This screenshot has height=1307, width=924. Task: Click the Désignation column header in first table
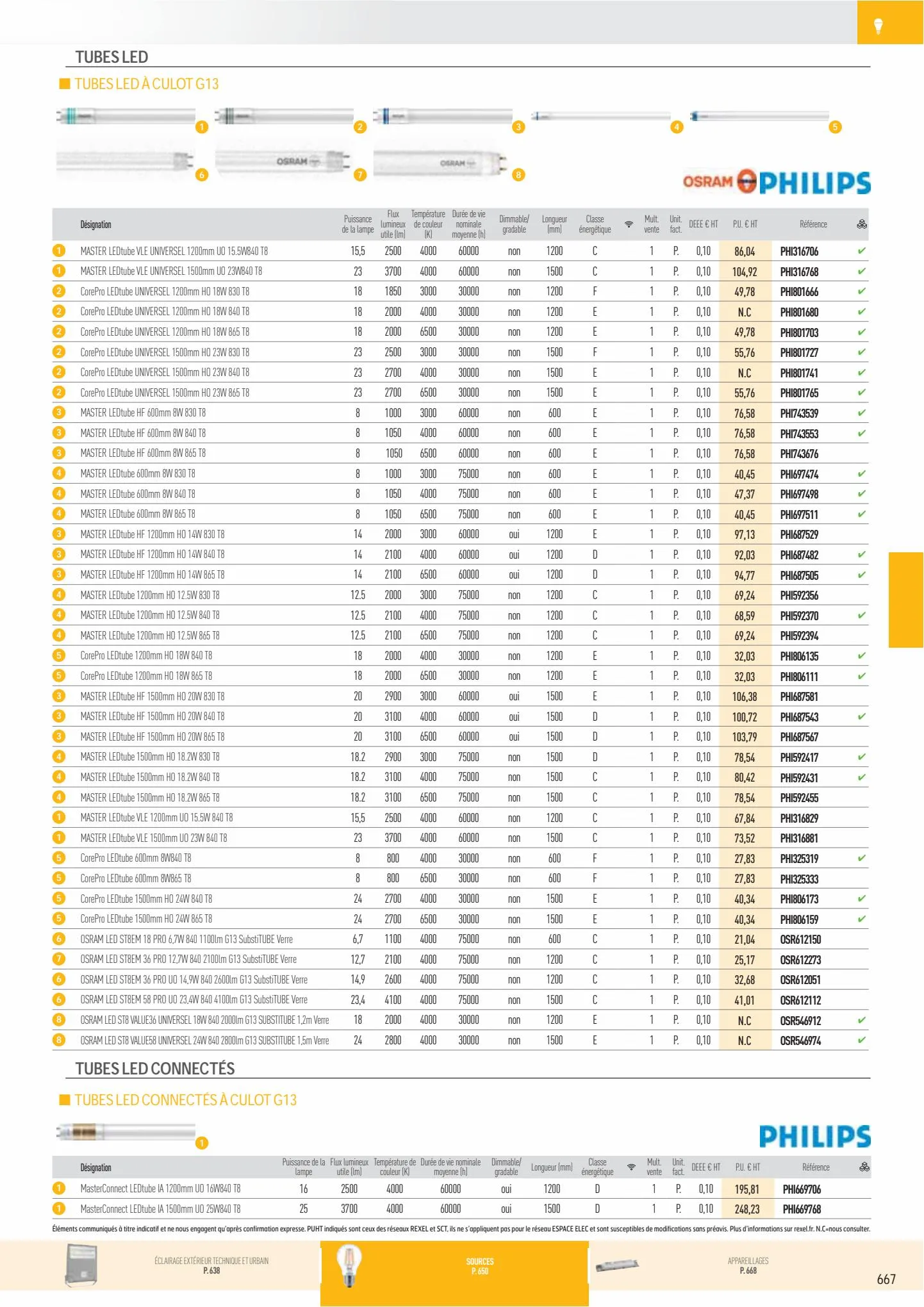click(95, 225)
